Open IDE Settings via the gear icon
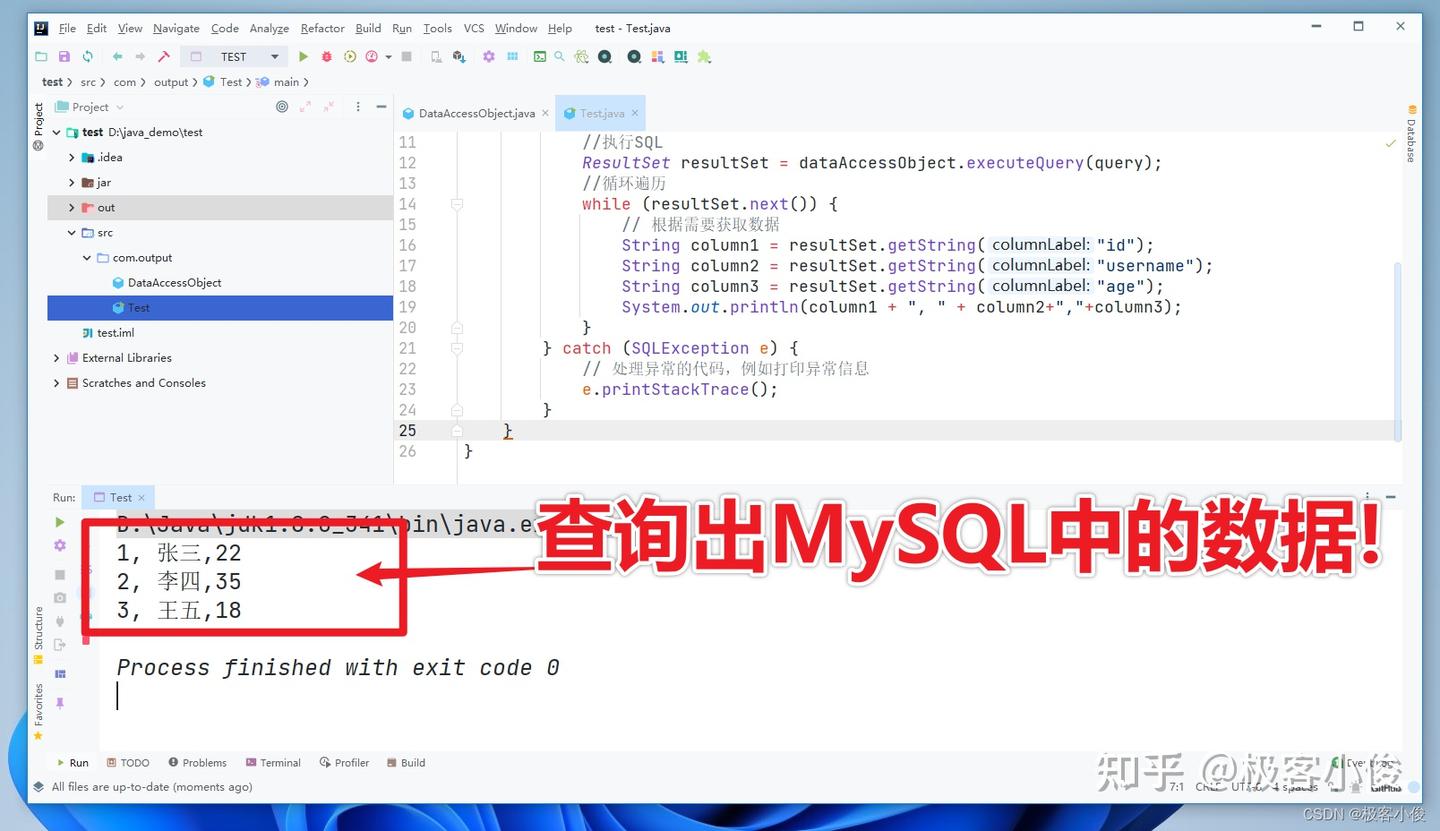1440x831 pixels. (x=488, y=56)
